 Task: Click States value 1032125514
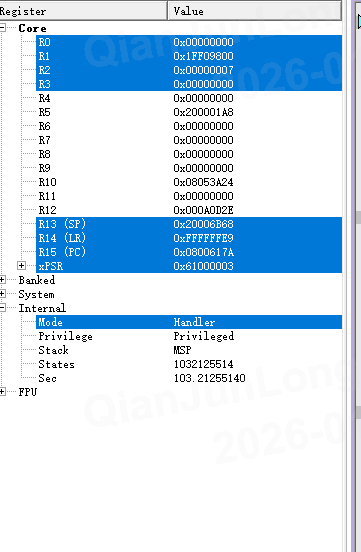click(x=203, y=364)
